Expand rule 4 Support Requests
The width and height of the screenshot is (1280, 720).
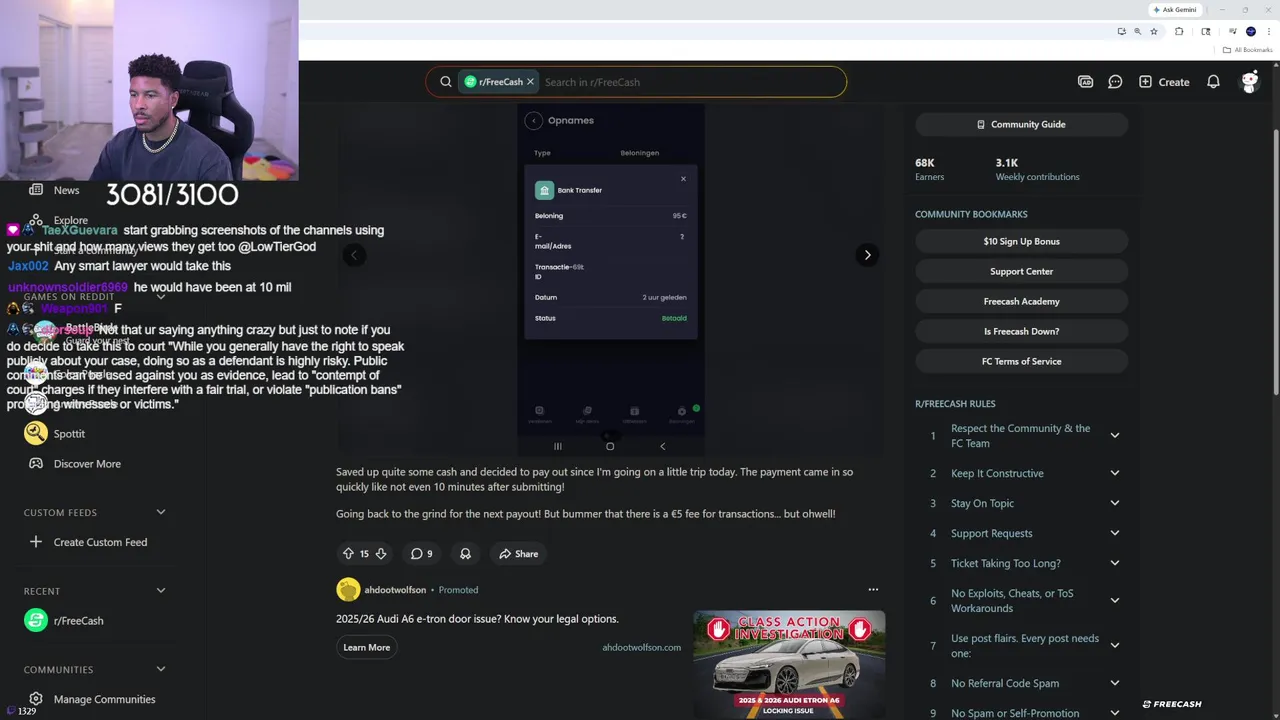click(x=1115, y=533)
